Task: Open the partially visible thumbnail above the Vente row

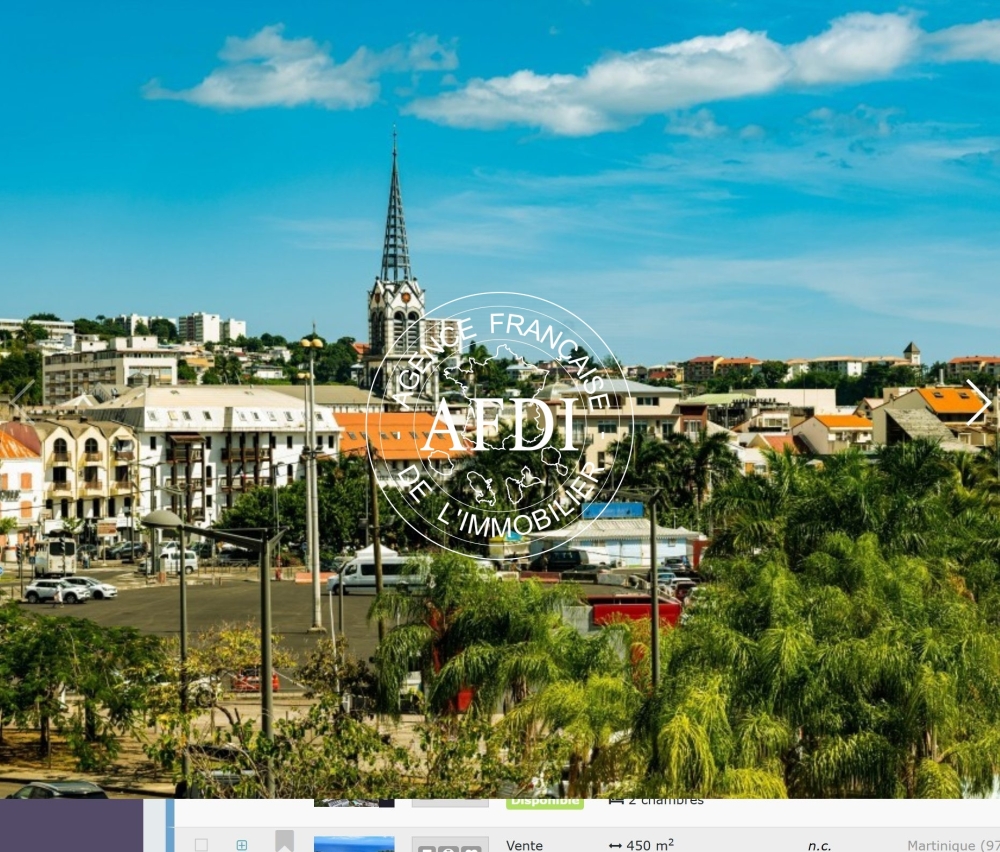Action: 354,802
